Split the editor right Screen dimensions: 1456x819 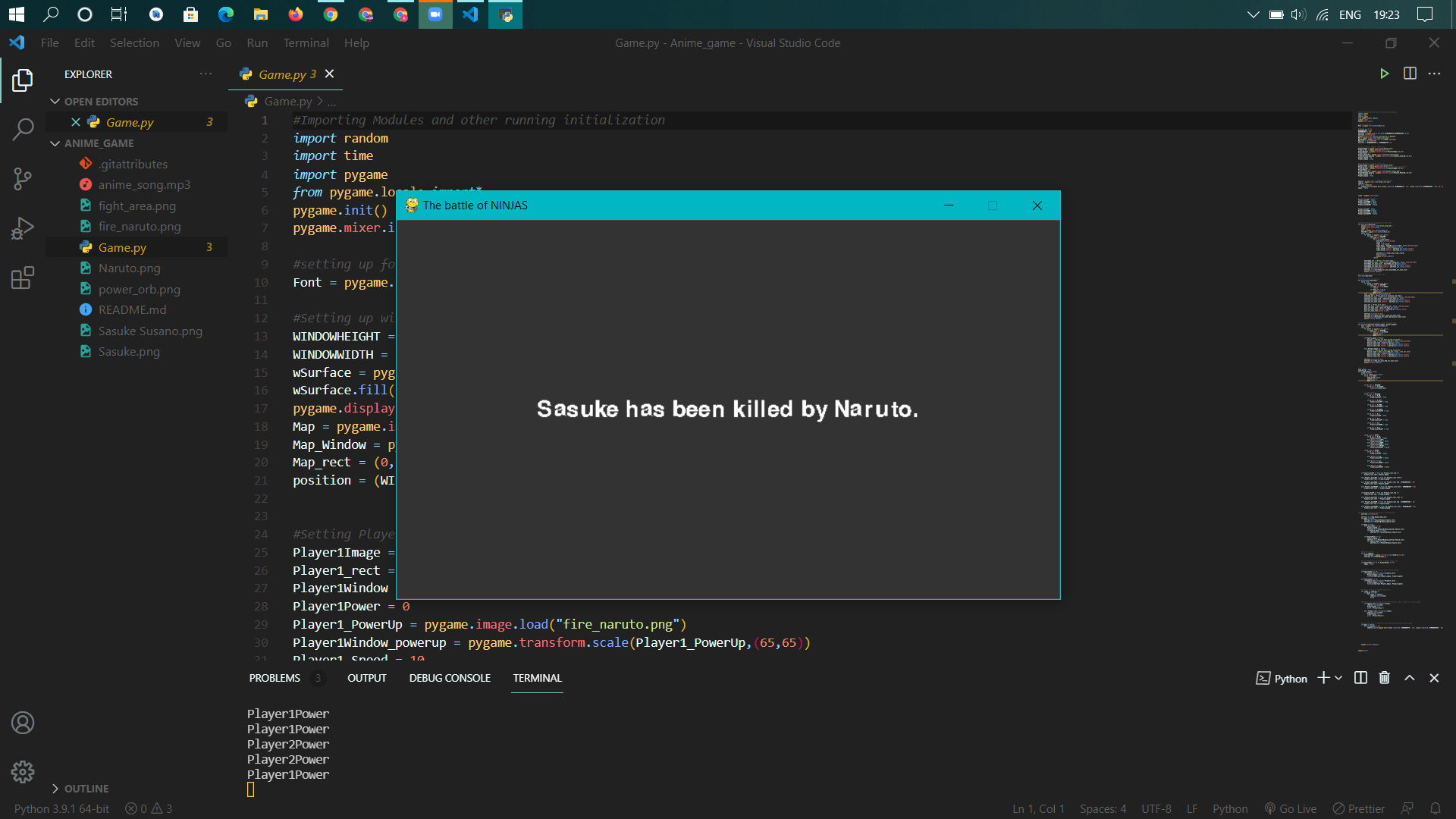pyautogui.click(x=1410, y=74)
